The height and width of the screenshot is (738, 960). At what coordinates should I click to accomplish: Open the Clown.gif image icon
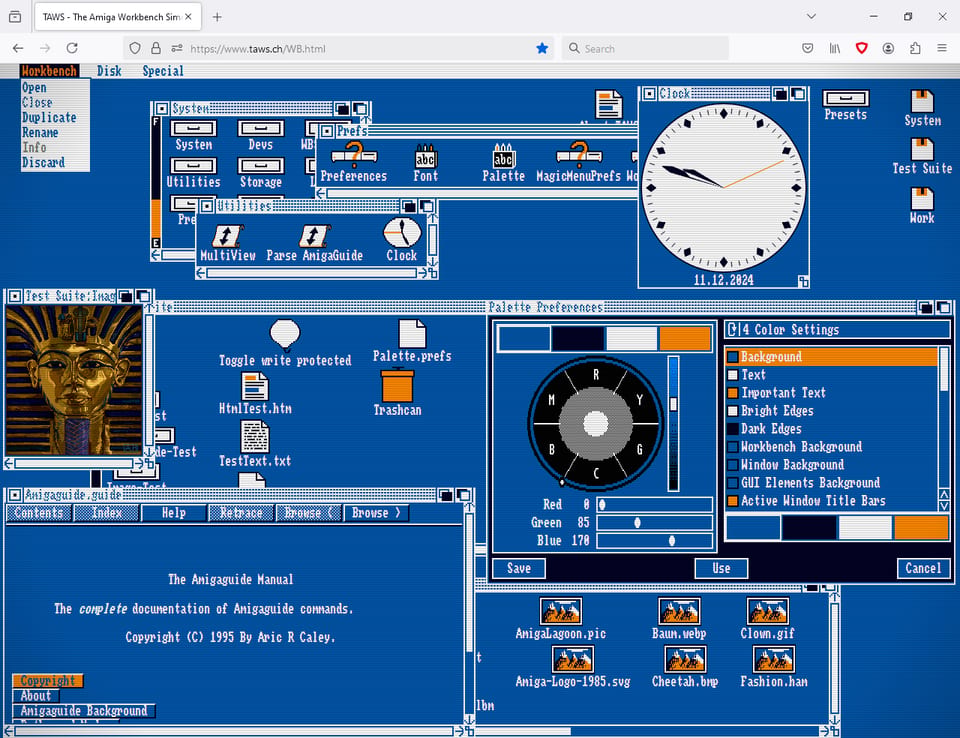click(x=767, y=619)
